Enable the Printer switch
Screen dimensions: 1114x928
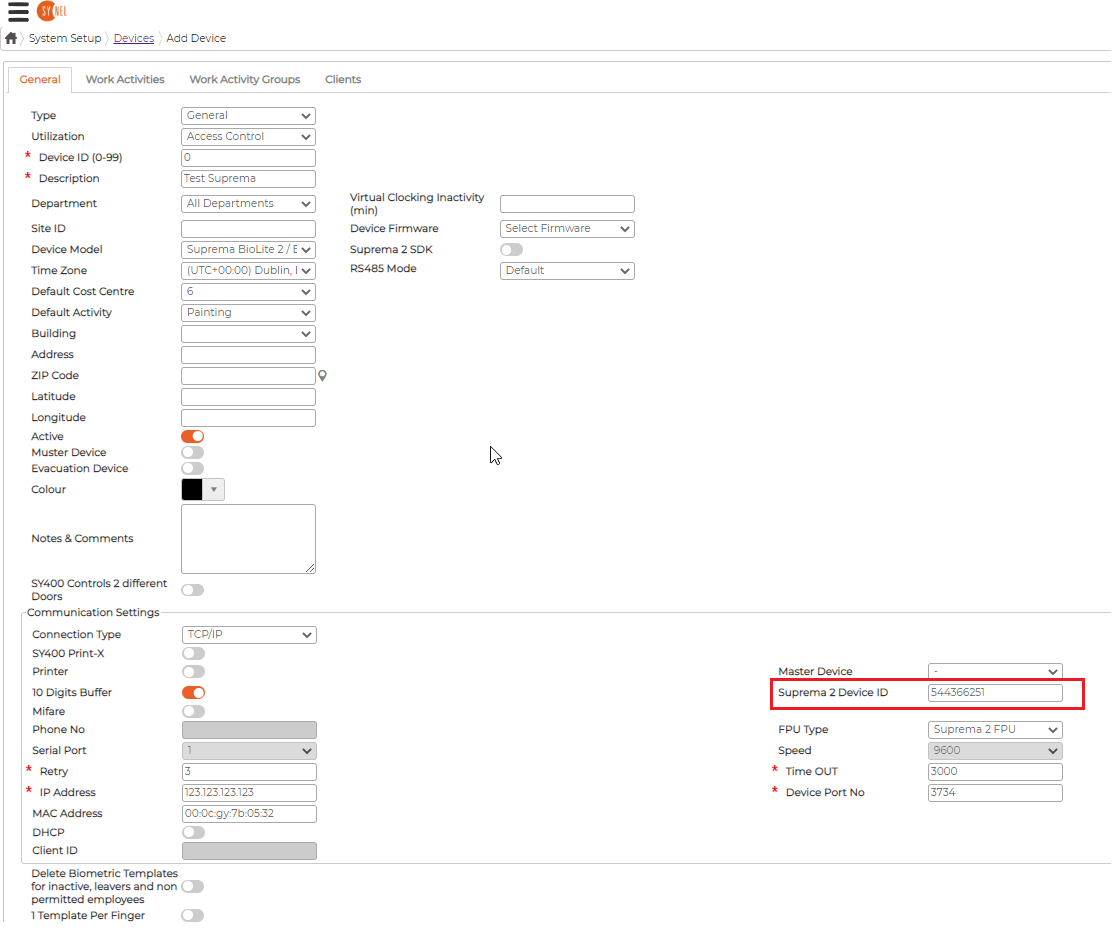pyautogui.click(x=193, y=671)
